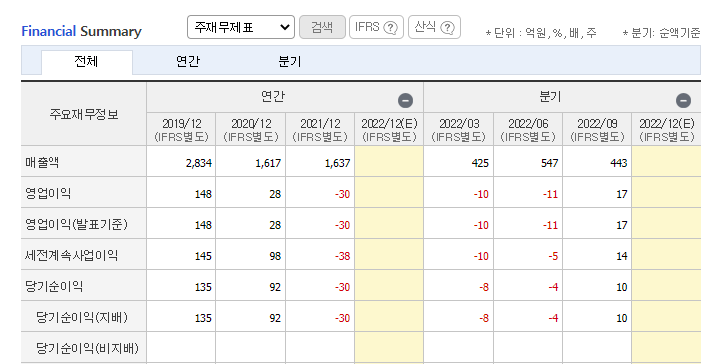Click the 2021/12 annual column header
Screen dimensions: 702x364
320,130
